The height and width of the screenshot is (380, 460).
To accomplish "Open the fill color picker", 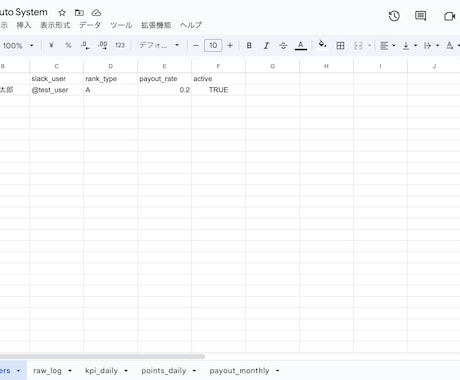I will (x=322, y=45).
